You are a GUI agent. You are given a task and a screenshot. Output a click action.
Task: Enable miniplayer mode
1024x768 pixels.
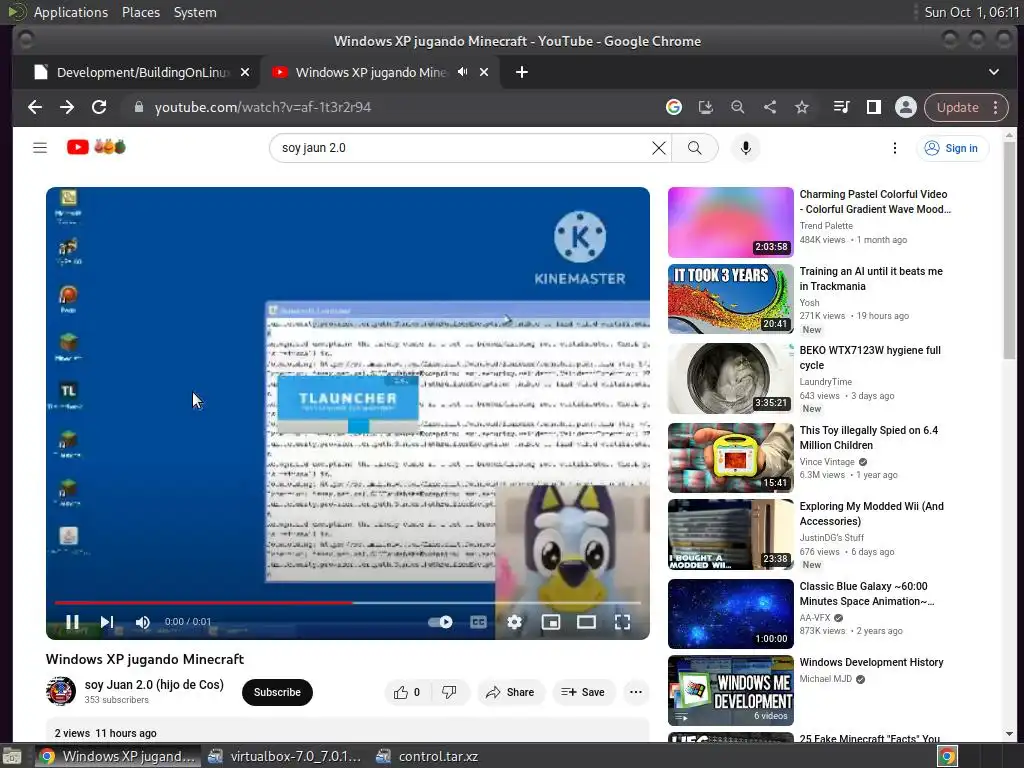(551, 622)
